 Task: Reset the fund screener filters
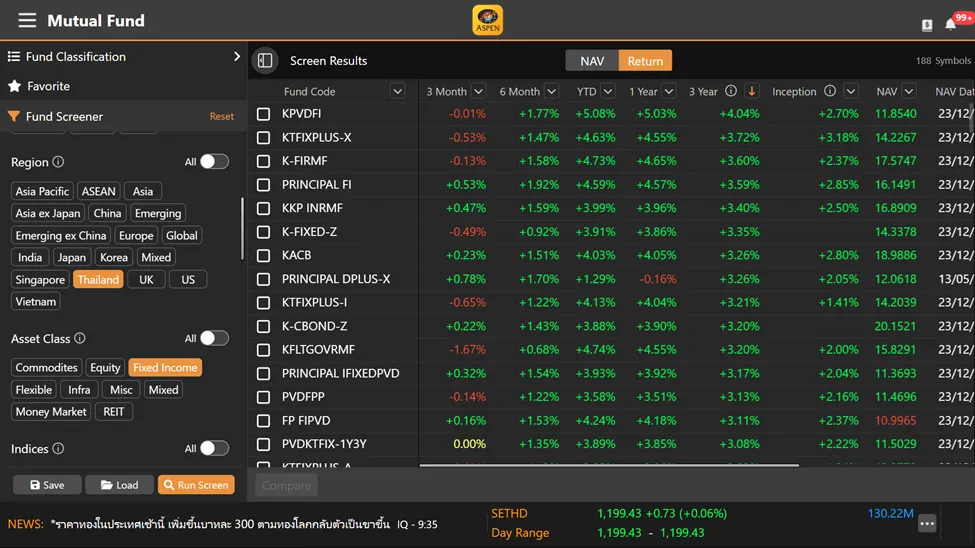pyautogui.click(x=222, y=116)
